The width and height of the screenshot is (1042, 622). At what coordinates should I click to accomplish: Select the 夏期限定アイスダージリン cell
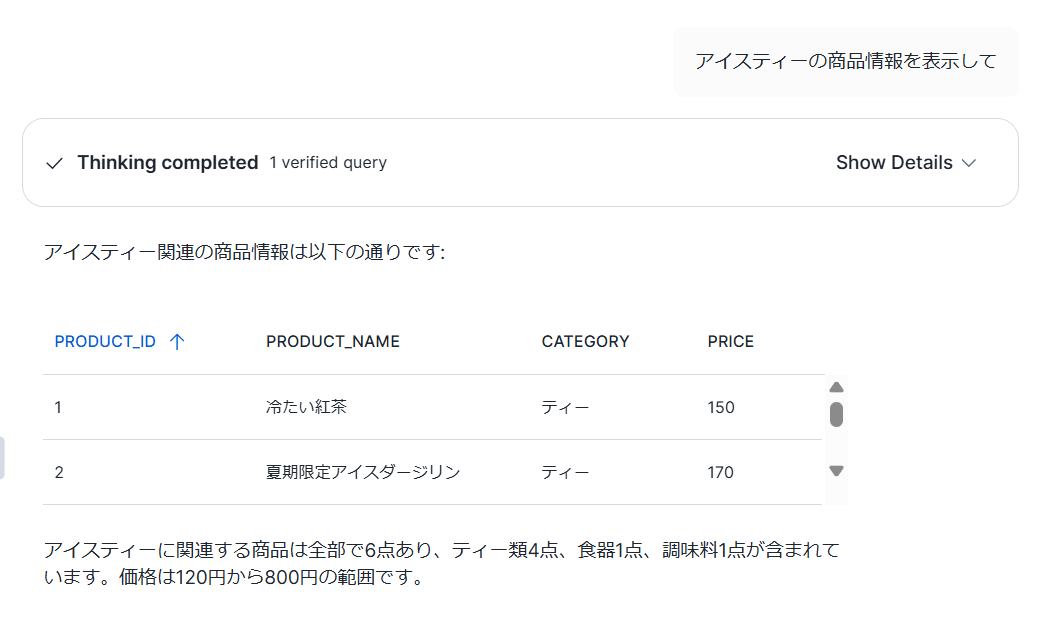coord(363,472)
